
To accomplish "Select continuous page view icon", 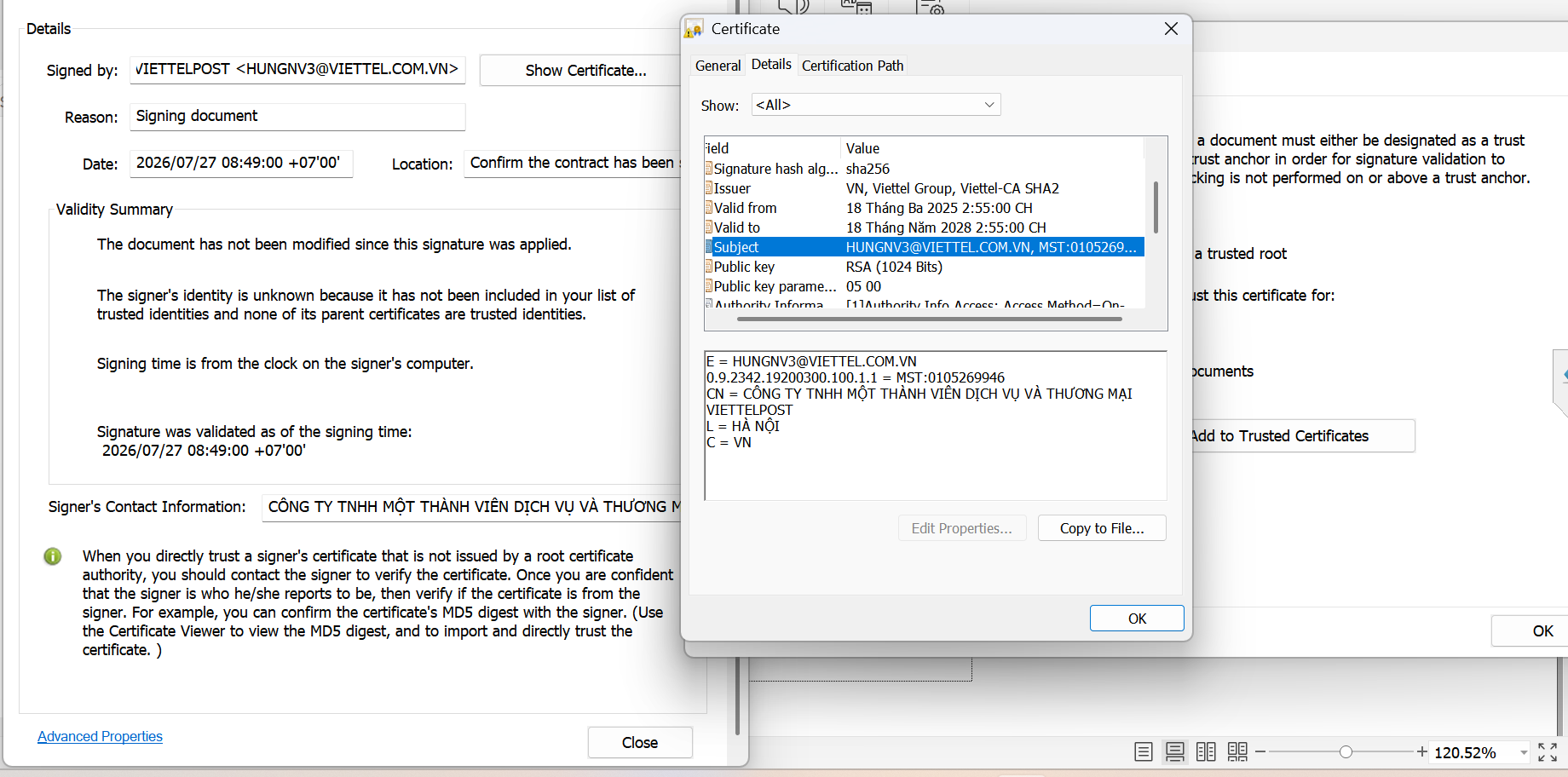I will 1175,751.
